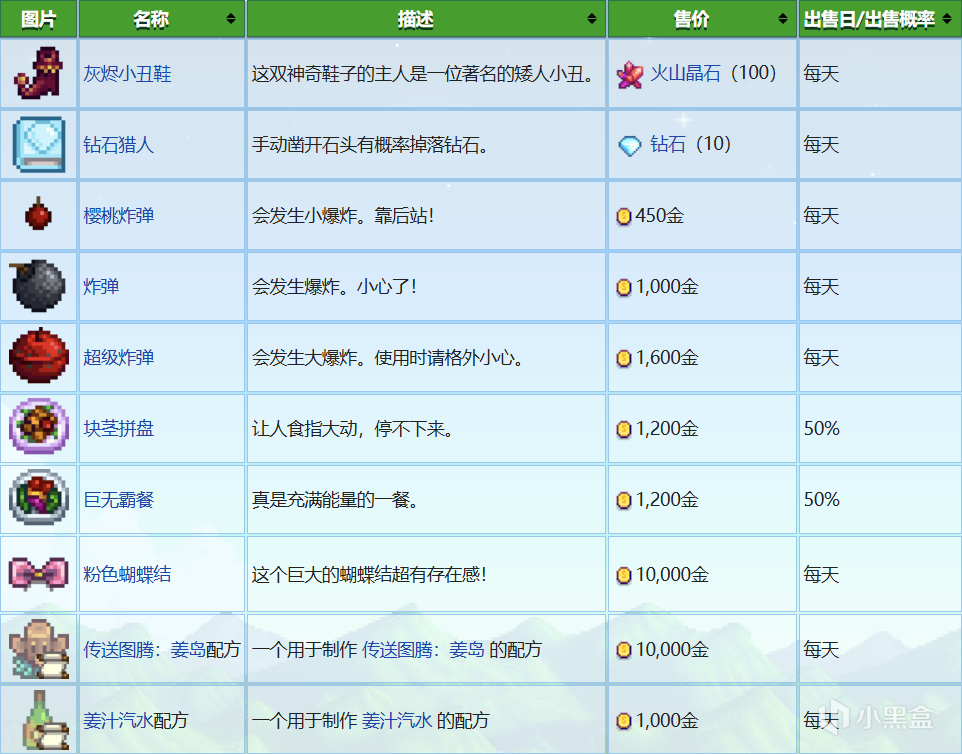The width and height of the screenshot is (962, 754).
Task: Click 每天 in the 灰烬小丑鞋 row
Action: (821, 74)
